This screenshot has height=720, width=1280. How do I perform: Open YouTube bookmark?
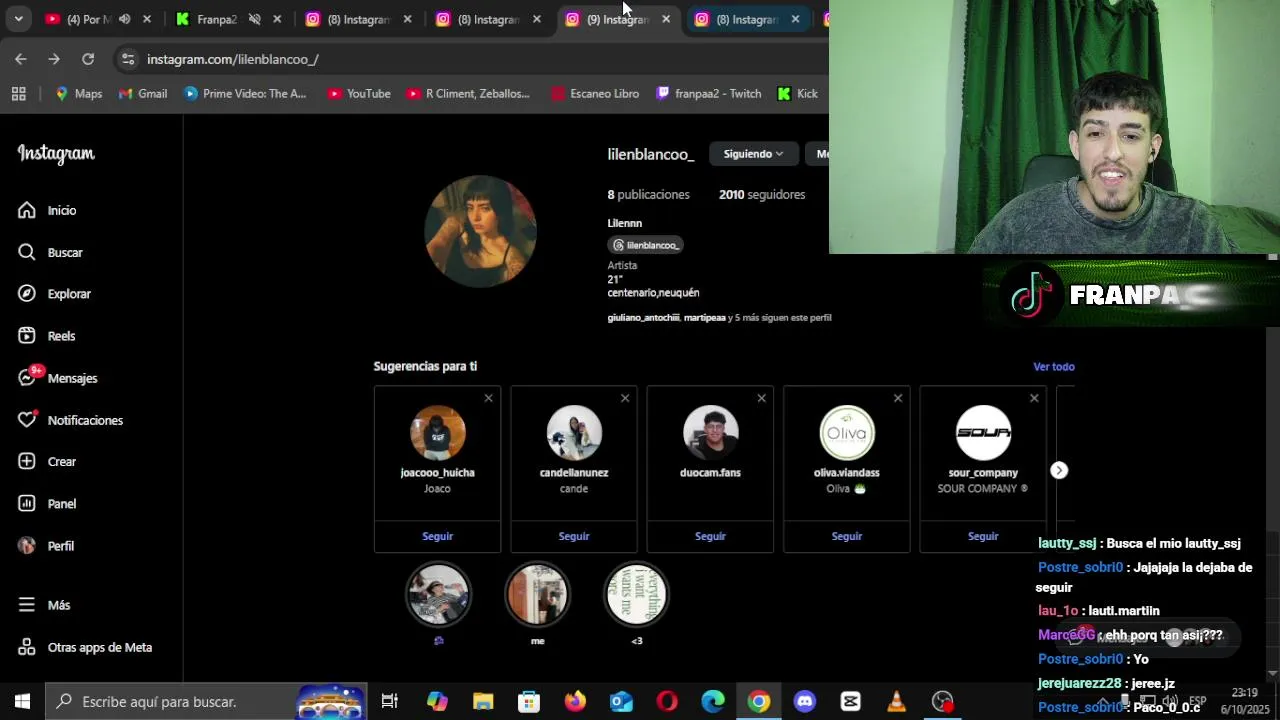[358, 94]
